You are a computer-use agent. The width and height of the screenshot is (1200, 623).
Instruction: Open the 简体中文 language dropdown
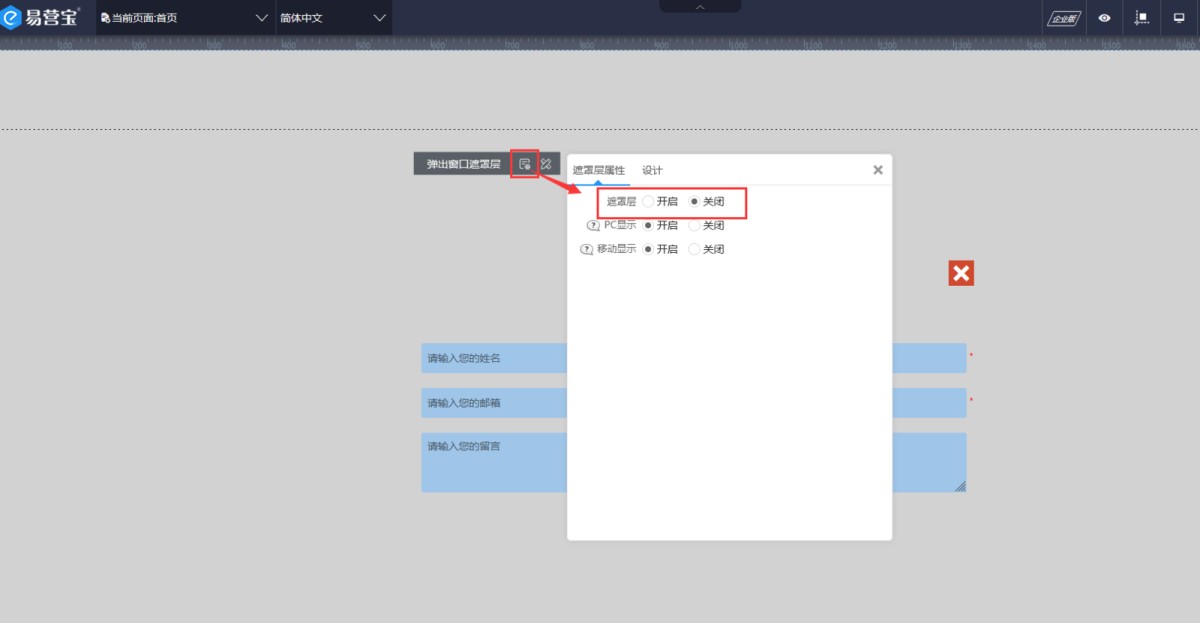click(333, 18)
